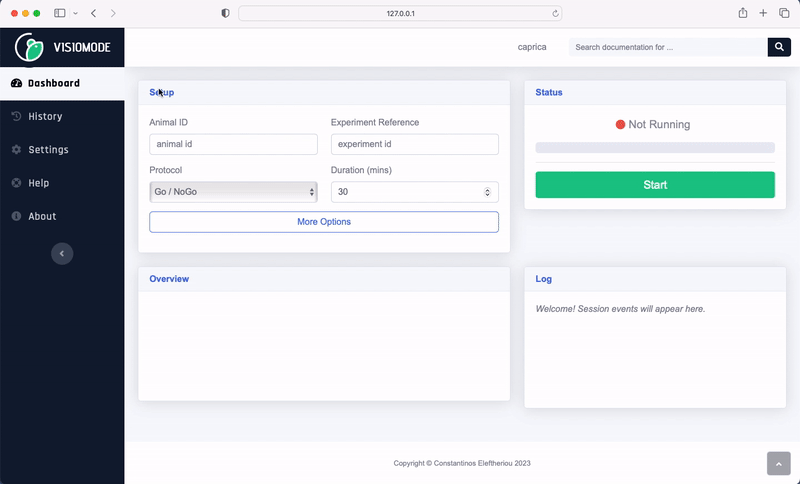Show Safari tab overview icon
The width and height of the screenshot is (800, 484).
click(x=784, y=13)
